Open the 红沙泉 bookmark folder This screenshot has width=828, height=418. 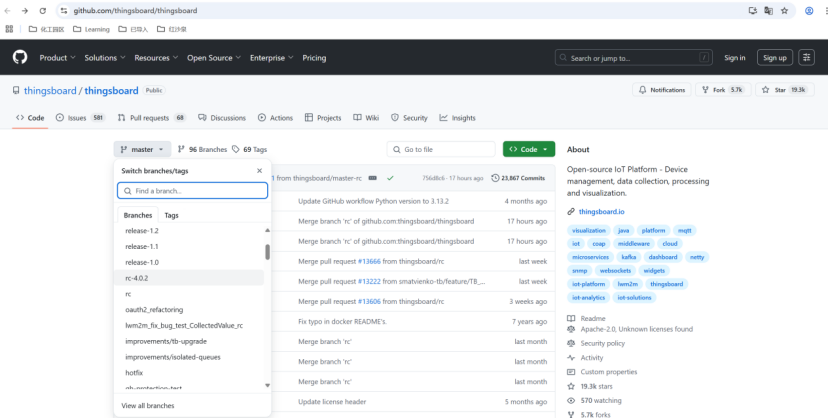point(172,29)
